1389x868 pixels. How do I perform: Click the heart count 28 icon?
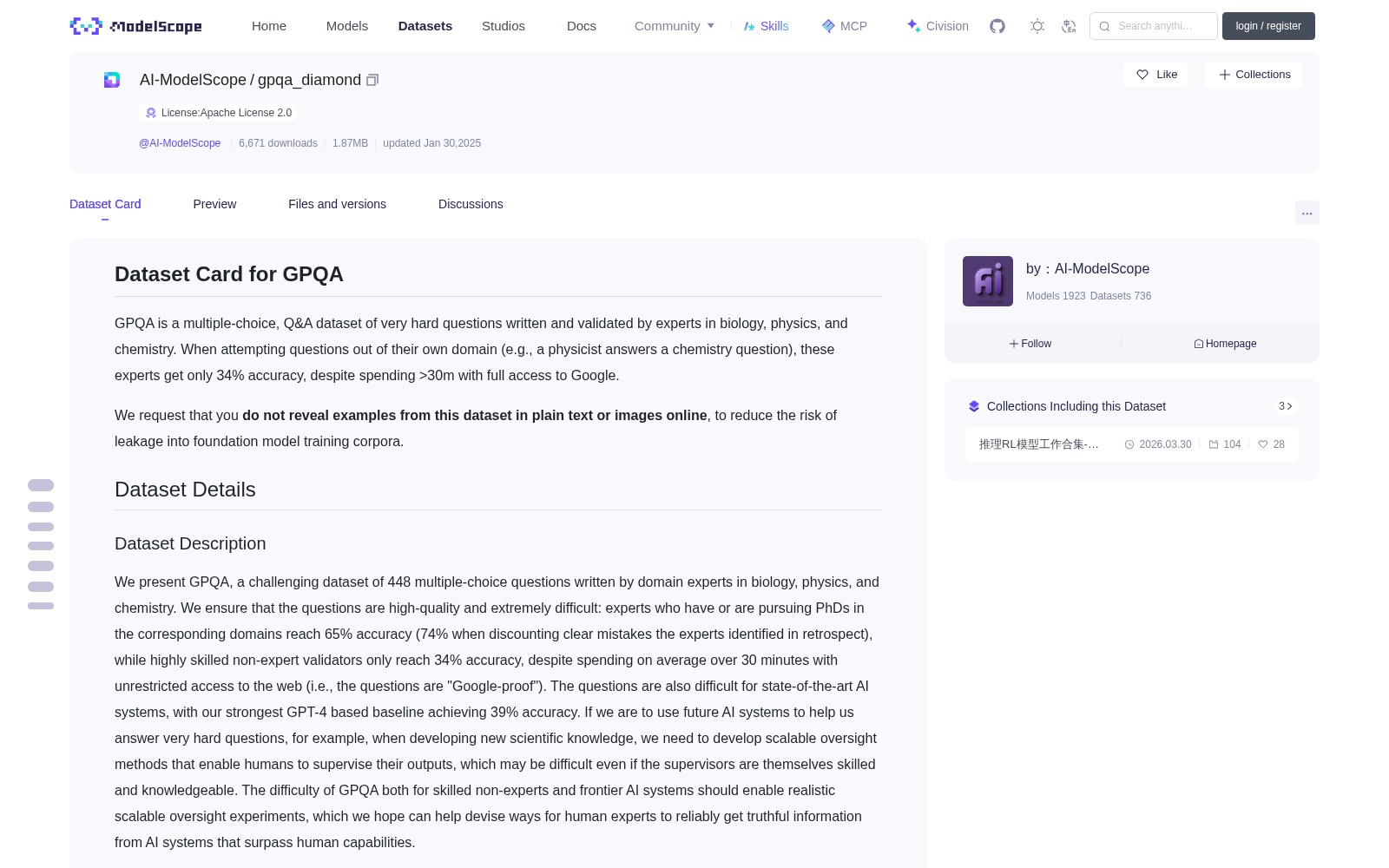pos(1263,444)
